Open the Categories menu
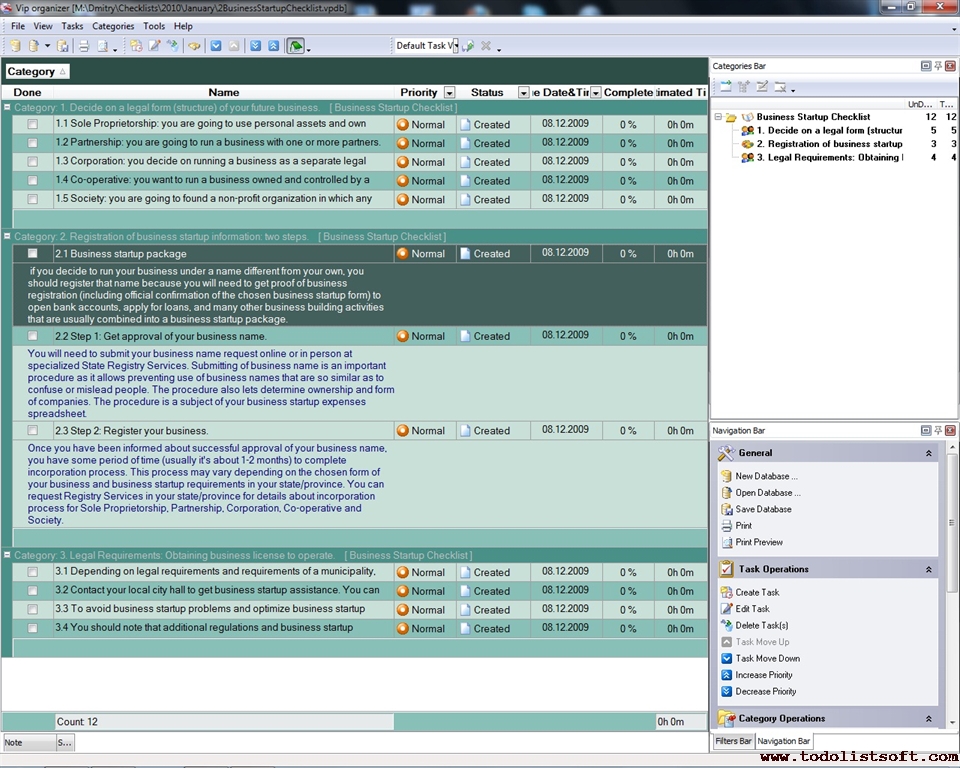 coord(112,26)
